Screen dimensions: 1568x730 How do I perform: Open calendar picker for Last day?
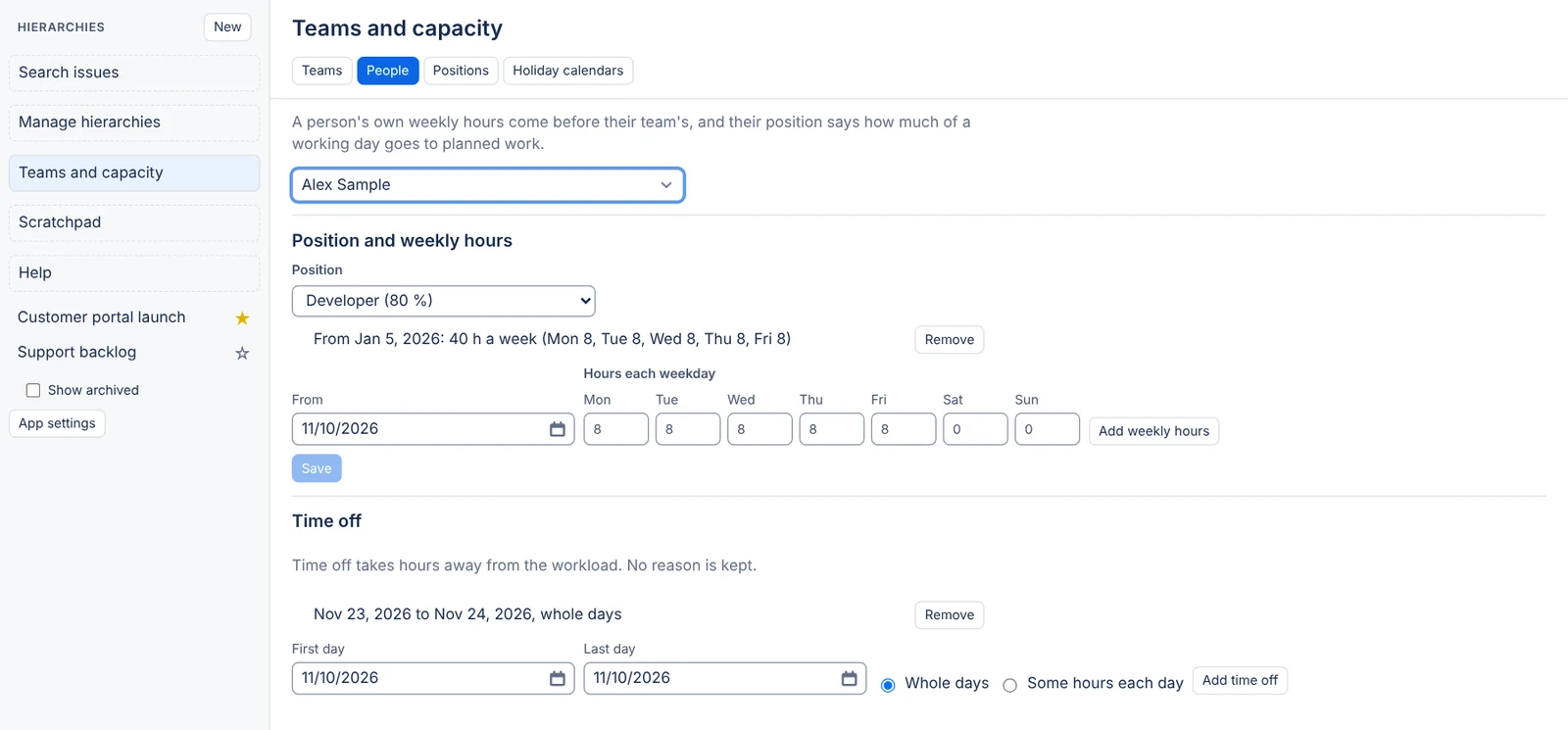point(849,678)
